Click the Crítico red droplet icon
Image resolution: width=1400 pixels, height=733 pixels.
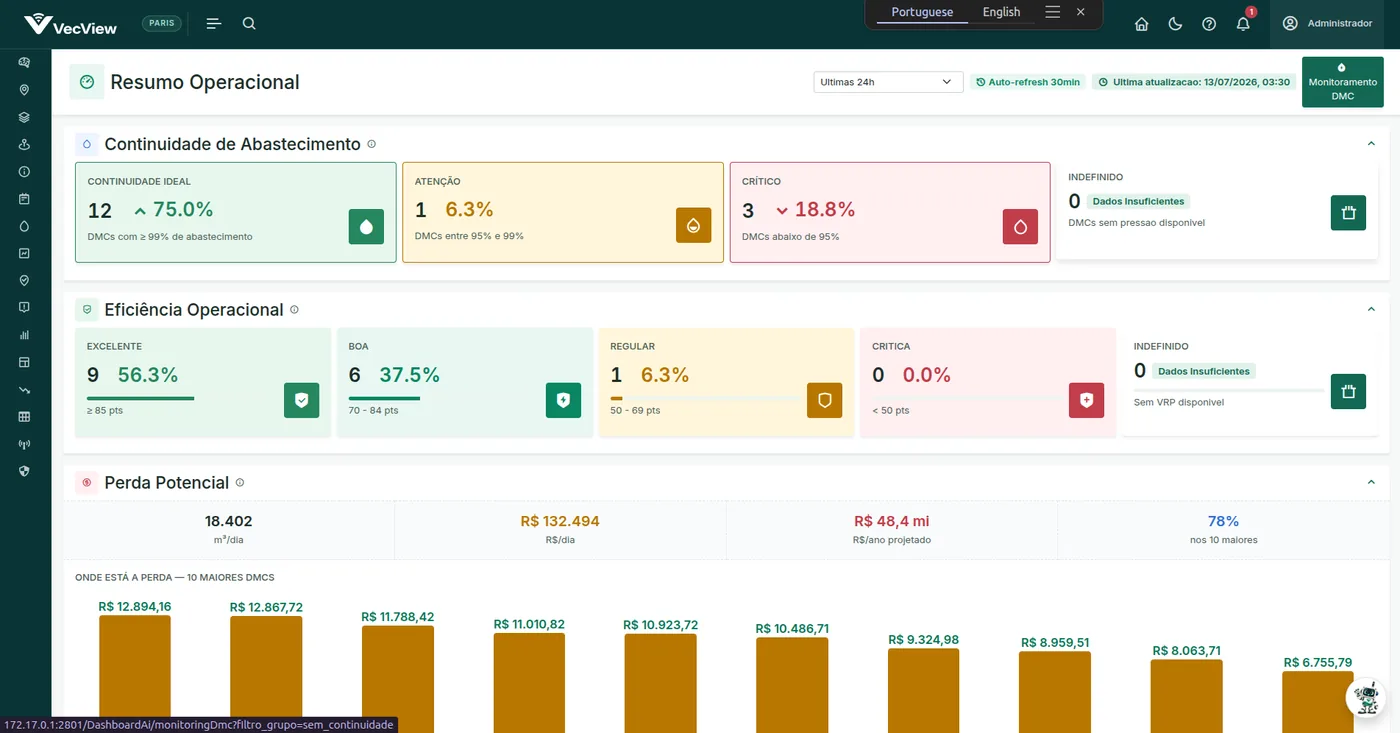pyautogui.click(x=1020, y=227)
